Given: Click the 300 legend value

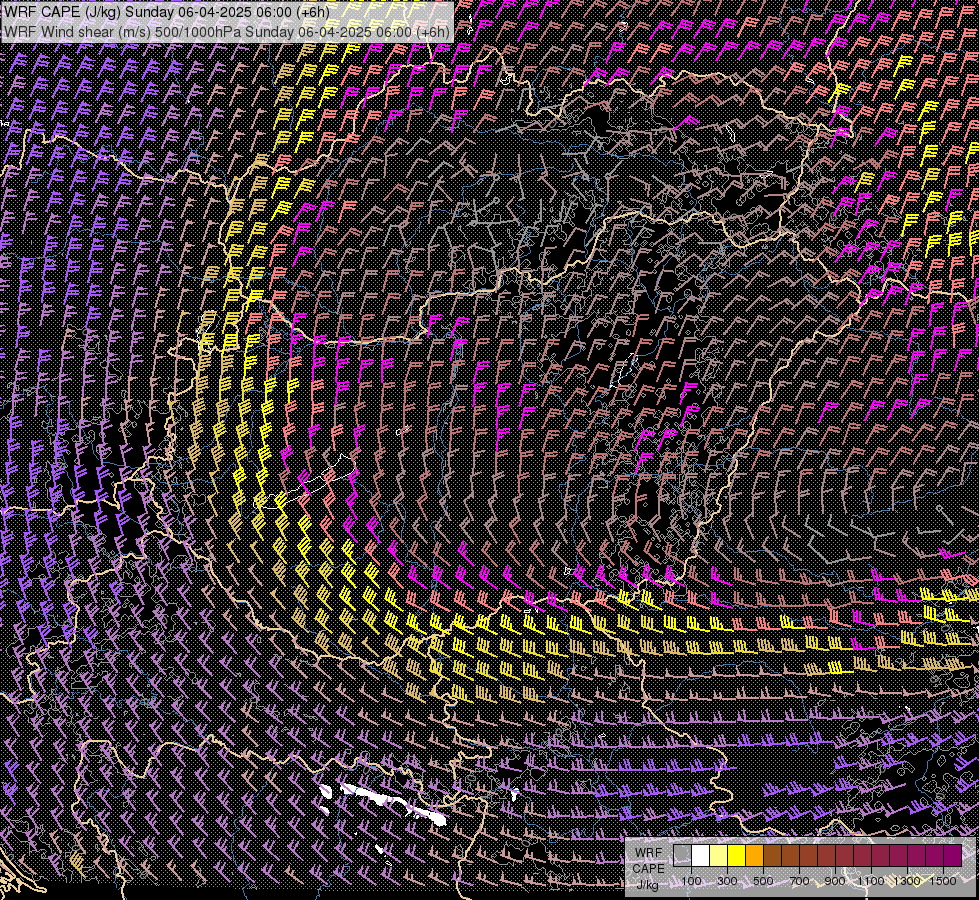Looking at the screenshot, I should [727, 881].
